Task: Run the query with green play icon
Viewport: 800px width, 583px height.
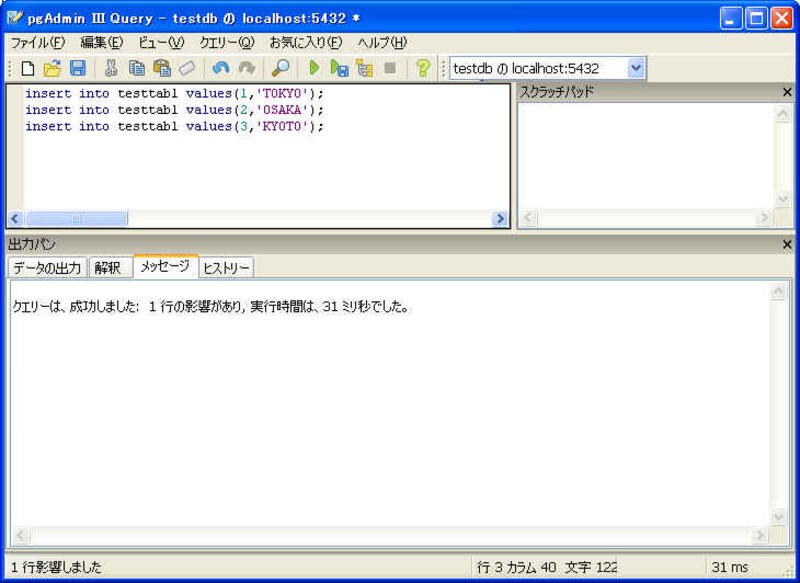Action: [314, 69]
